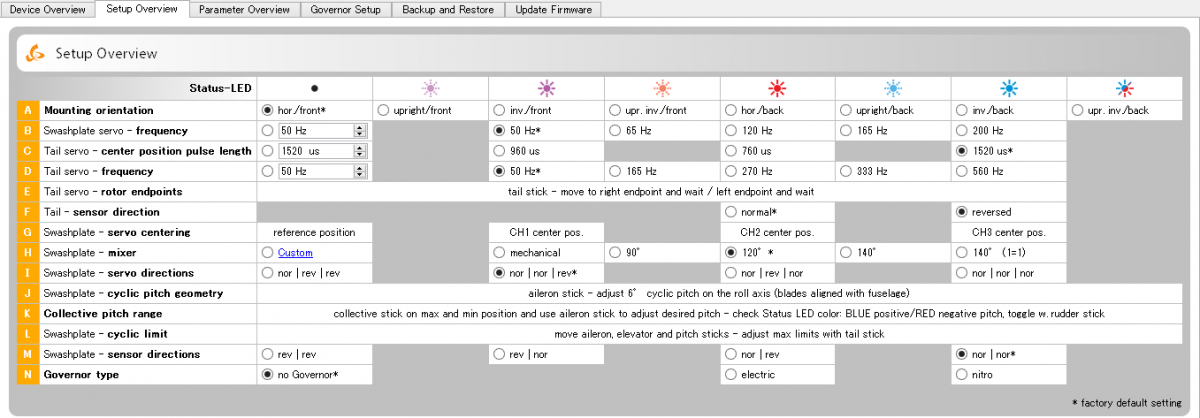Viewport: 1200px width, 418px height.
Task: Click the orange 'H' Swashplate mixer badge
Action: click(x=27, y=253)
